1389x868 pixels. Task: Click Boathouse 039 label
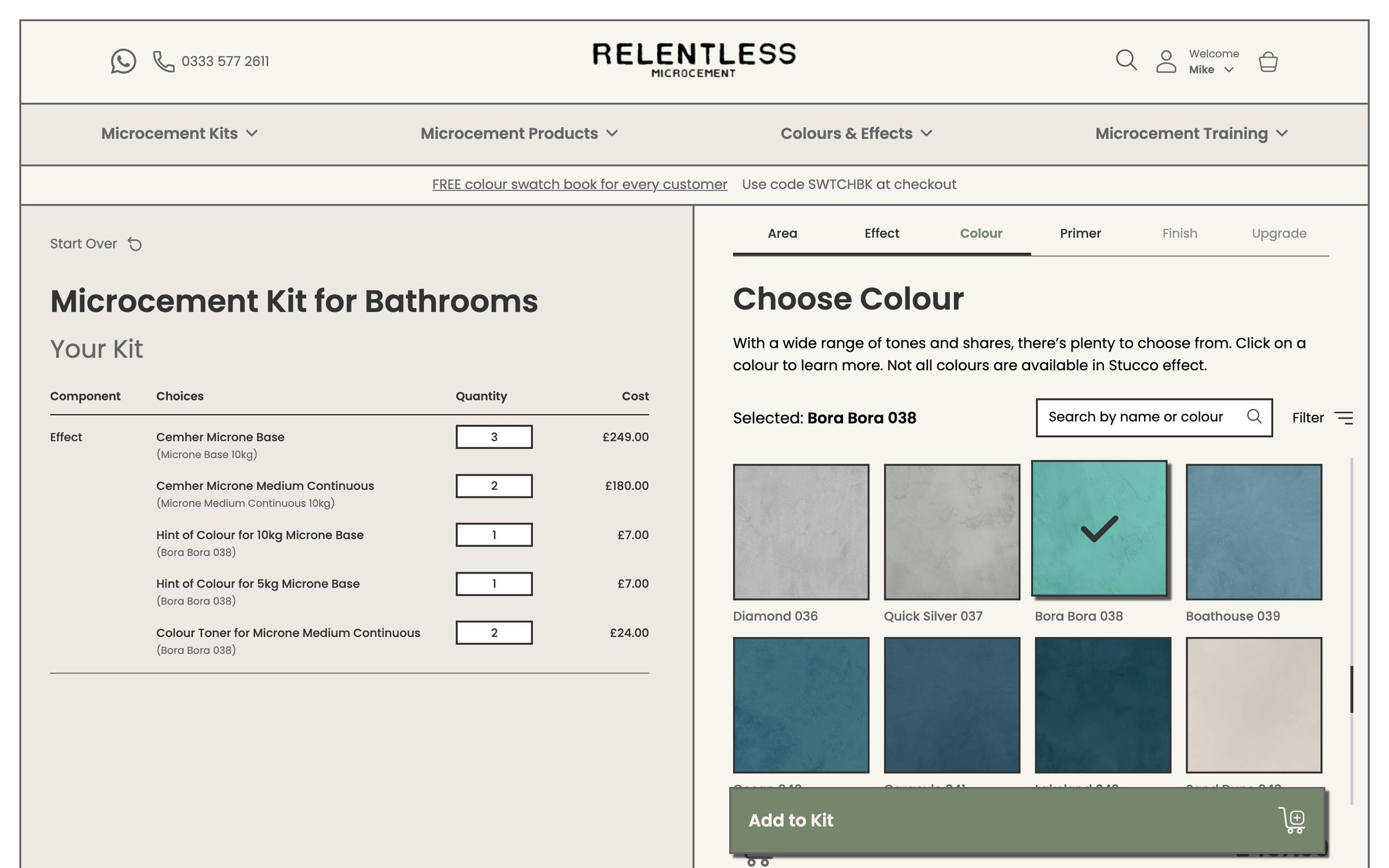1233,616
